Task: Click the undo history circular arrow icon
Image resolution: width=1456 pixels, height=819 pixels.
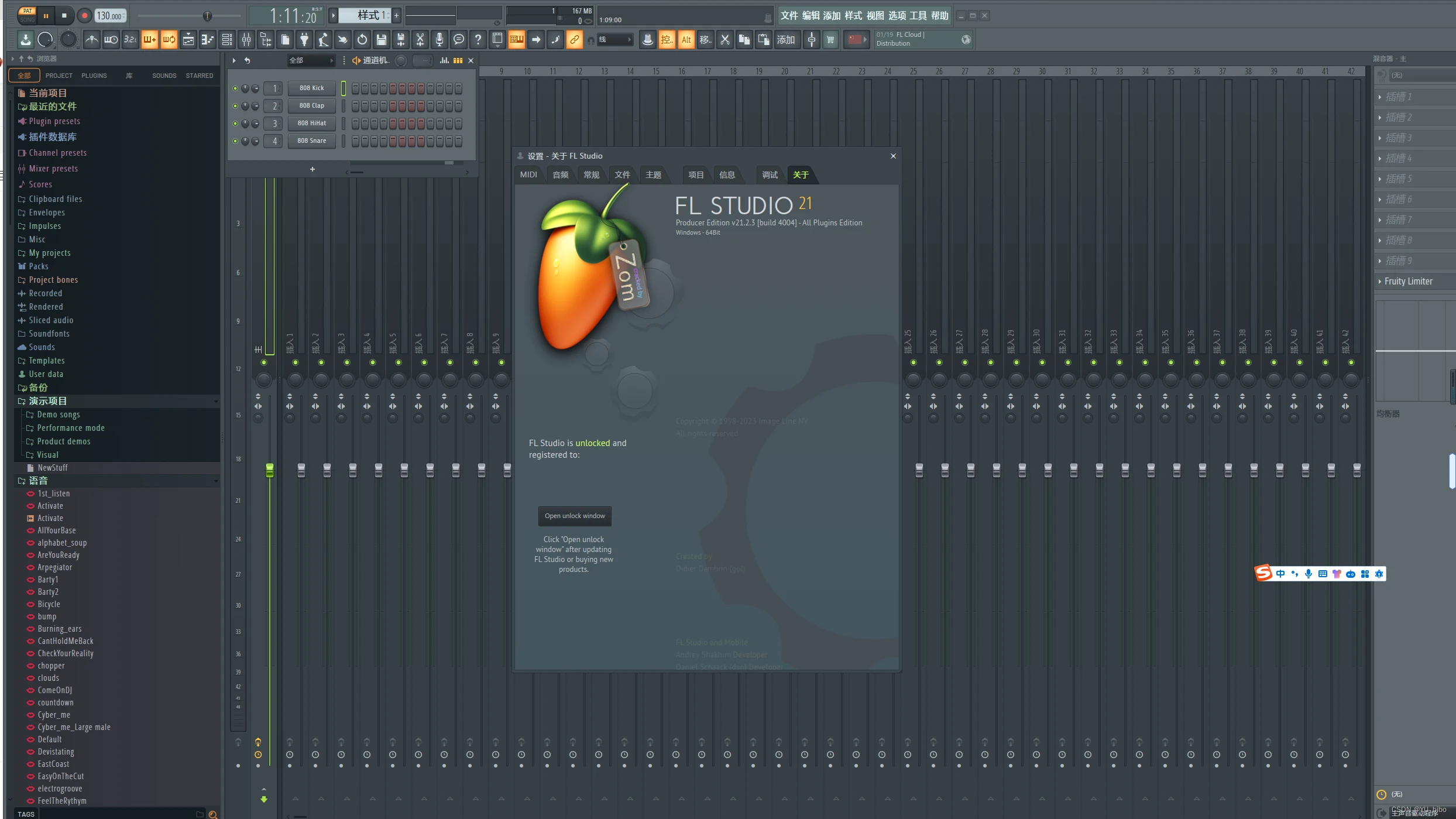Action: pyautogui.click(x=362, y=40)
